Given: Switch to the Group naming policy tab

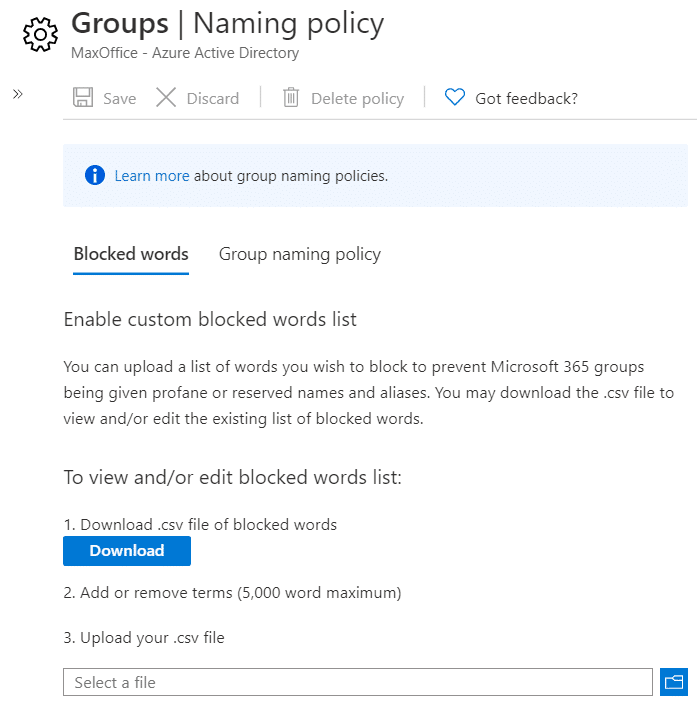Looking at the screenshot, I should tap(300, 254).
